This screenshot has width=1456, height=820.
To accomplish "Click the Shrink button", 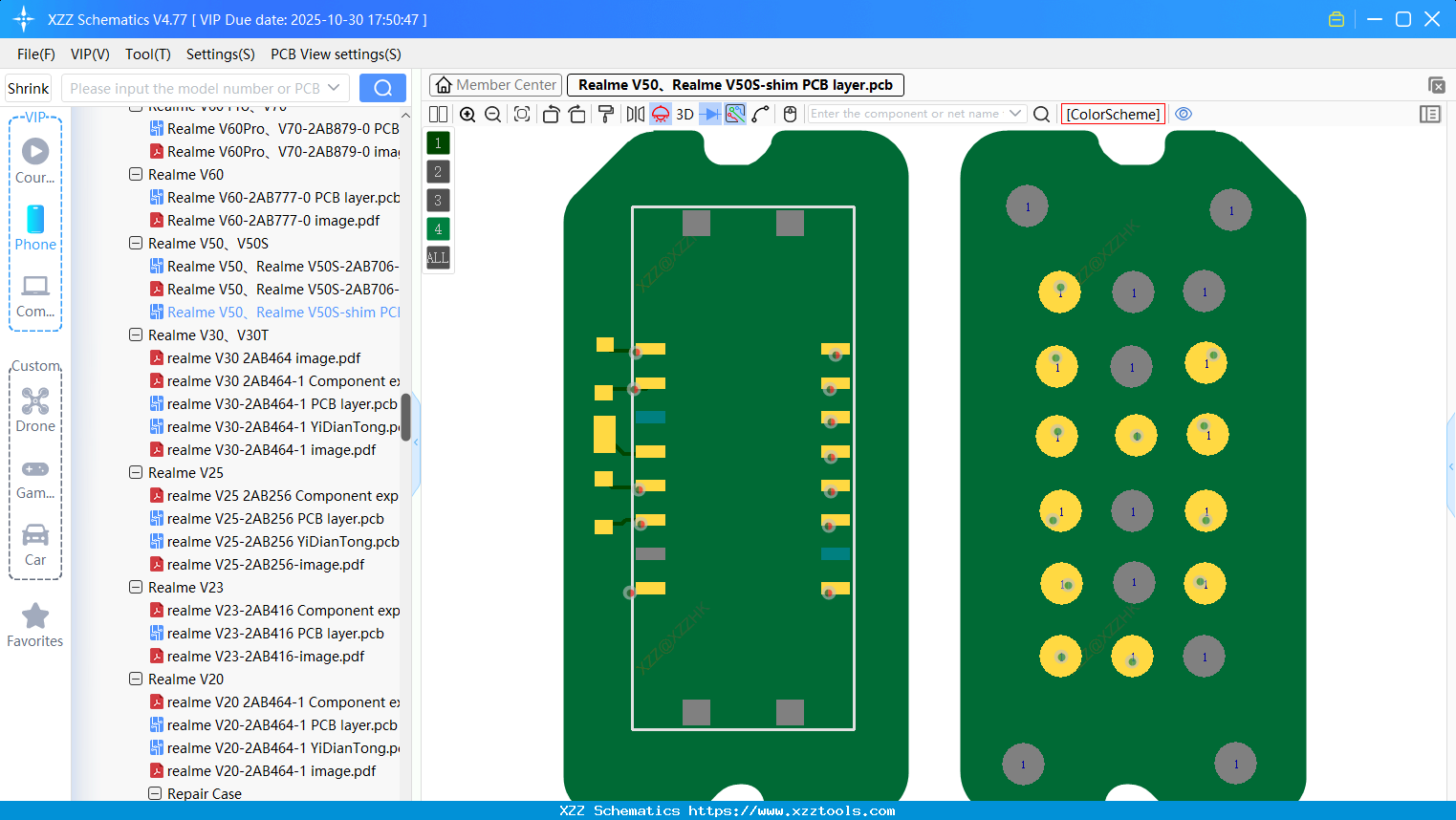I will (29, 89).
